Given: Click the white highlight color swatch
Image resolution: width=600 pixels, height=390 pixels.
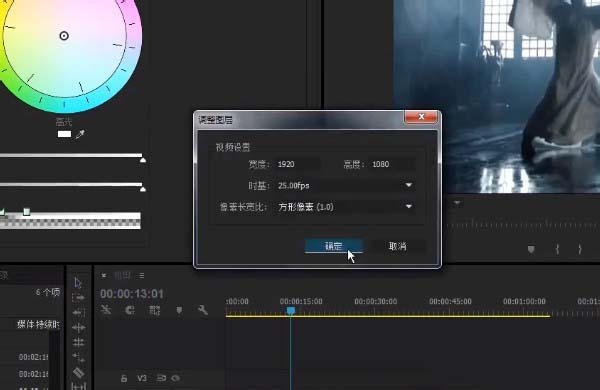Looking at the screenshot, I should (64, 134).
